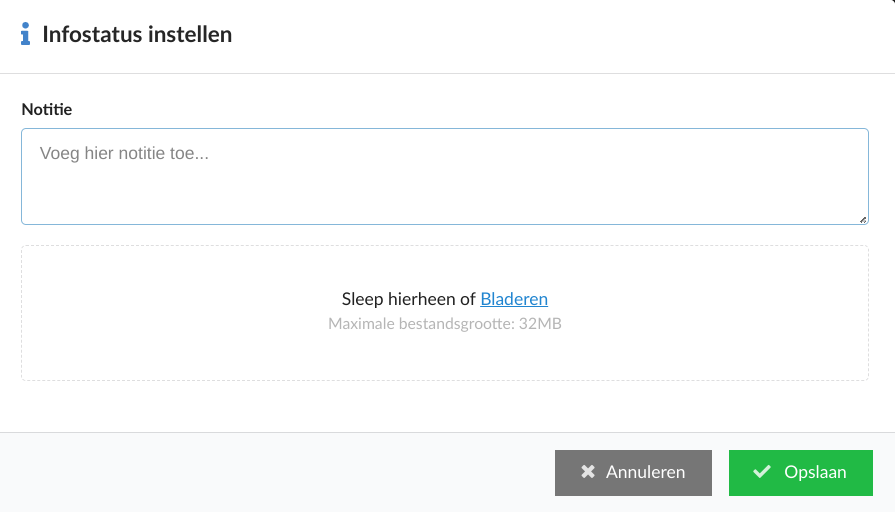Screen dimensions: 895x512
Task: Click the dashed file drop zone
Action: click(x=445, y=313)
